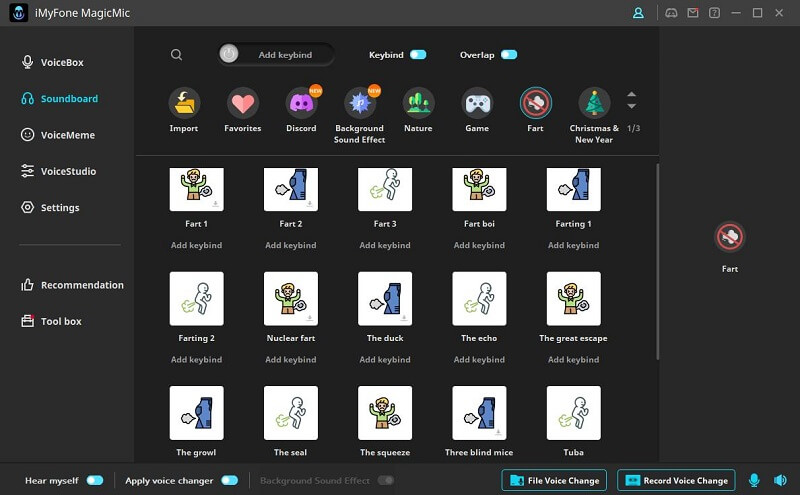The width and height of the screenshot is (800, 495).
Task: Click the speaker volume icon in bottom bar
Action: (x=780, y=480)
